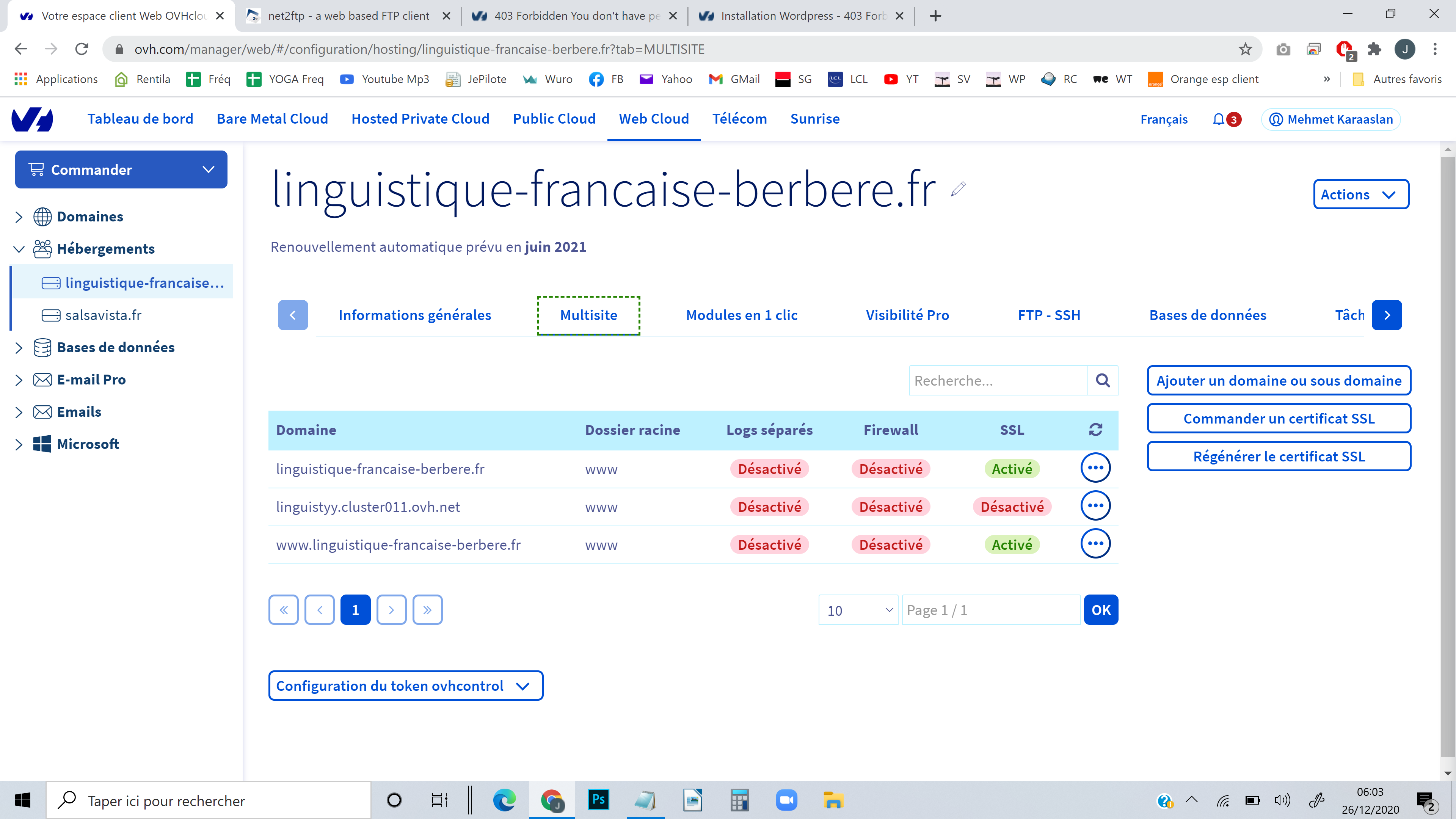Switch to the FTP - SSH tab
This screenshot has width=1456, height=819.
1048,315
